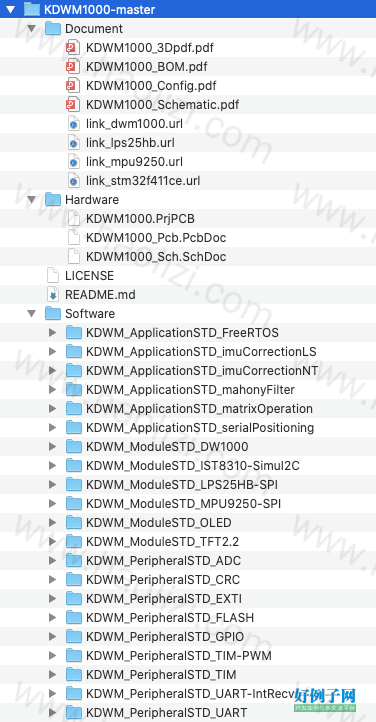Expand KDWM_ModuleSTD_DW1000 disclosure triangle

52,447
